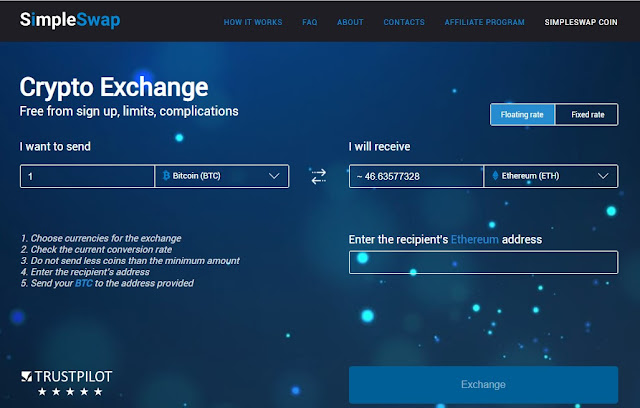Click step 4 'Enter the recipient's address'
This screenshot has width=640, height=408.
(x=85, y=272)
